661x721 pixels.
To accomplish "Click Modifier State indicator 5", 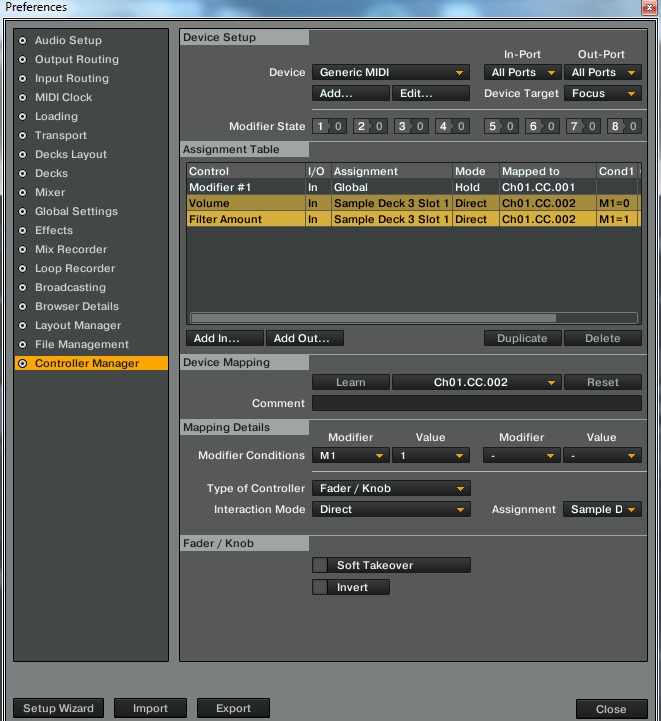I will [x=501, y=126].
